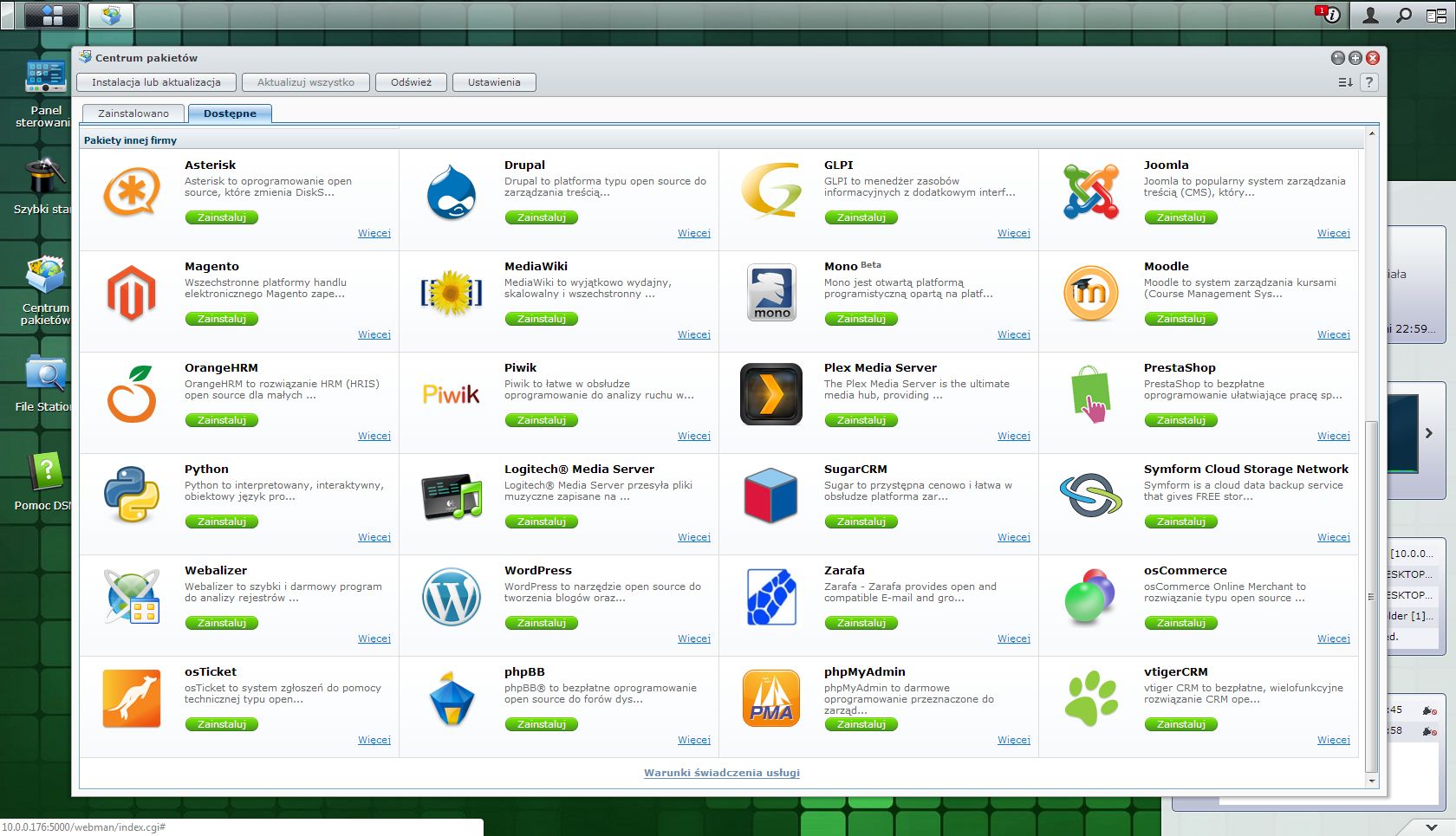
Task: Open the File Station desktop shortcut
Action: click(45, 383)
